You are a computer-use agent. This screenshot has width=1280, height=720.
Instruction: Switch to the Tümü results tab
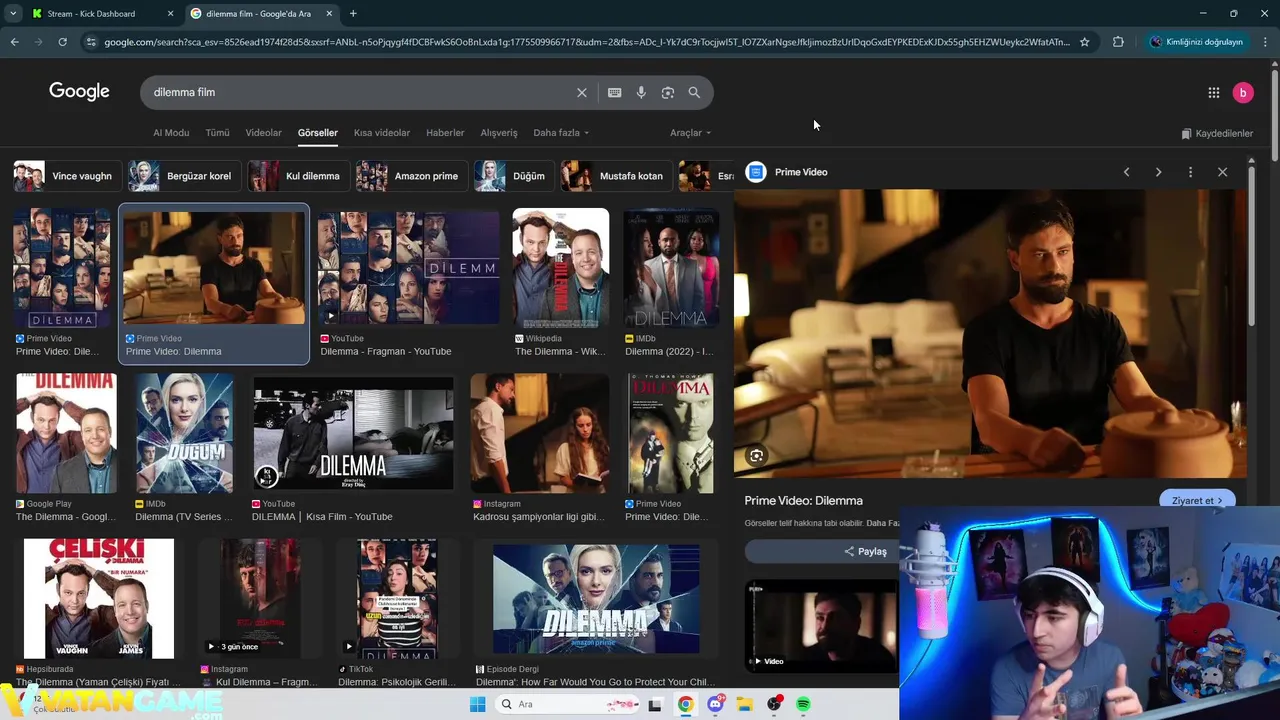point(217,133)
